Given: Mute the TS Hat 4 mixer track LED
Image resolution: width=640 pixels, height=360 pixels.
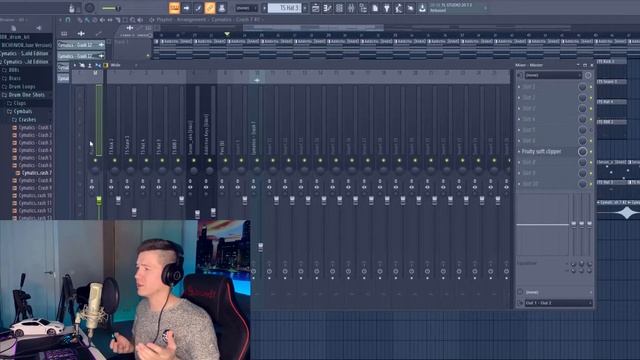Looking at the screenshot, I should (x=146, y=160).
